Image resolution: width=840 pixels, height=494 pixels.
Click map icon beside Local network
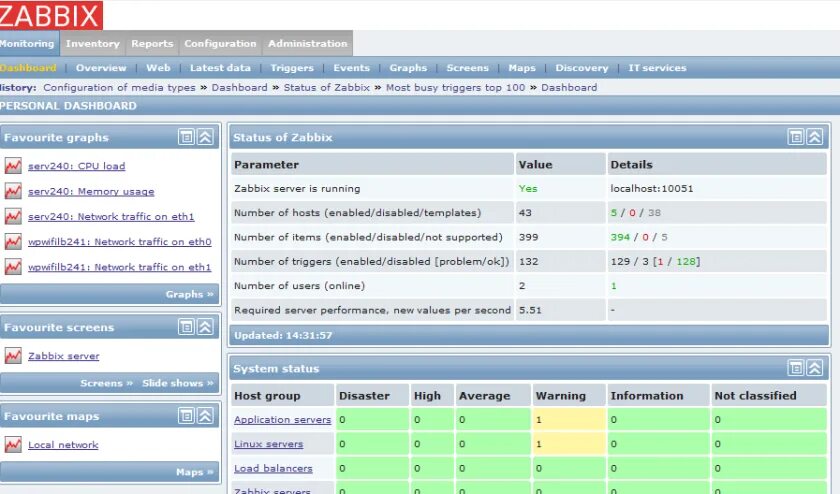[13, 444]
